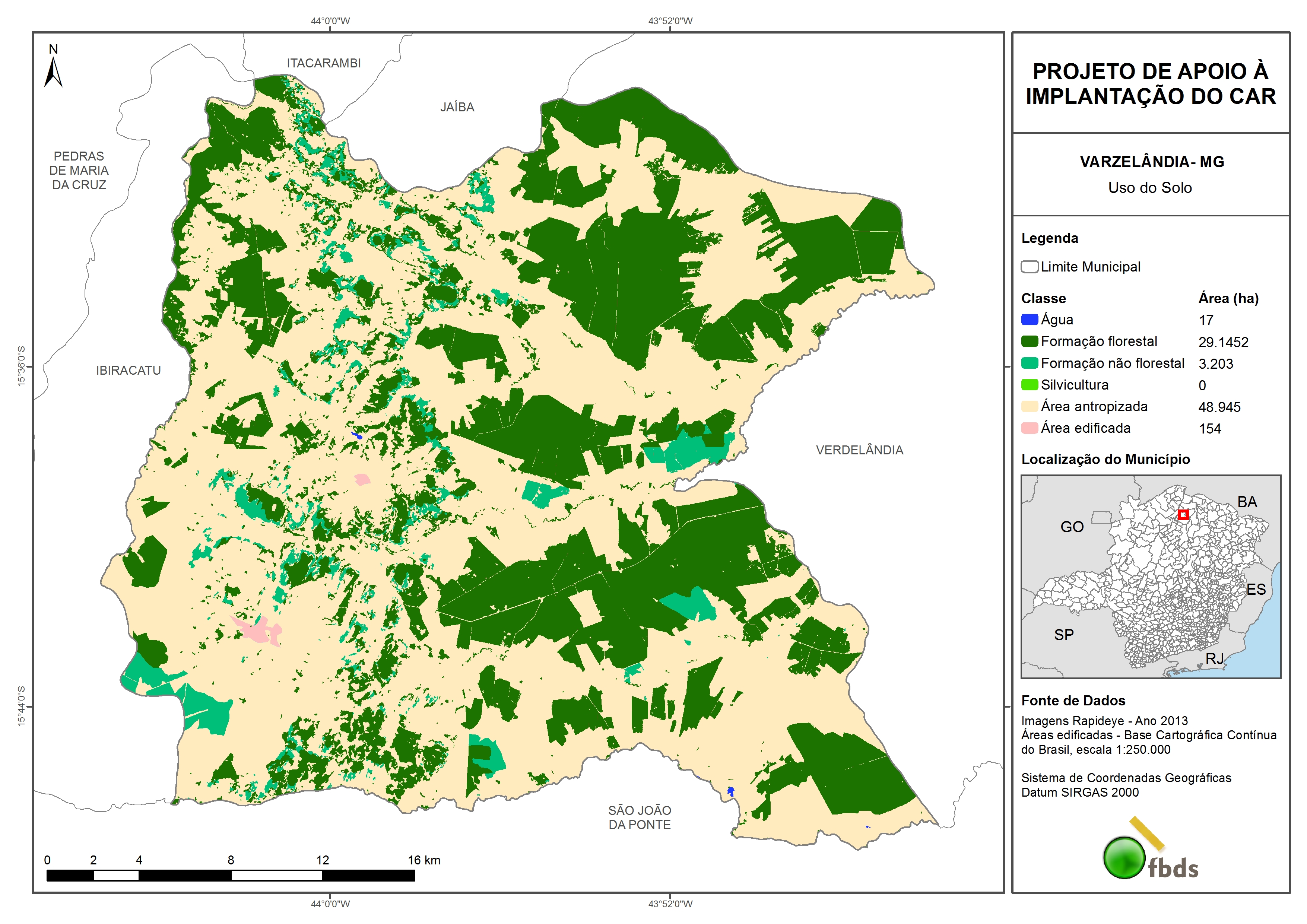Viewport: 1307px width, 924px height.
Task: Click the beige Área antropizada swatch
Action: [1029, 406]
